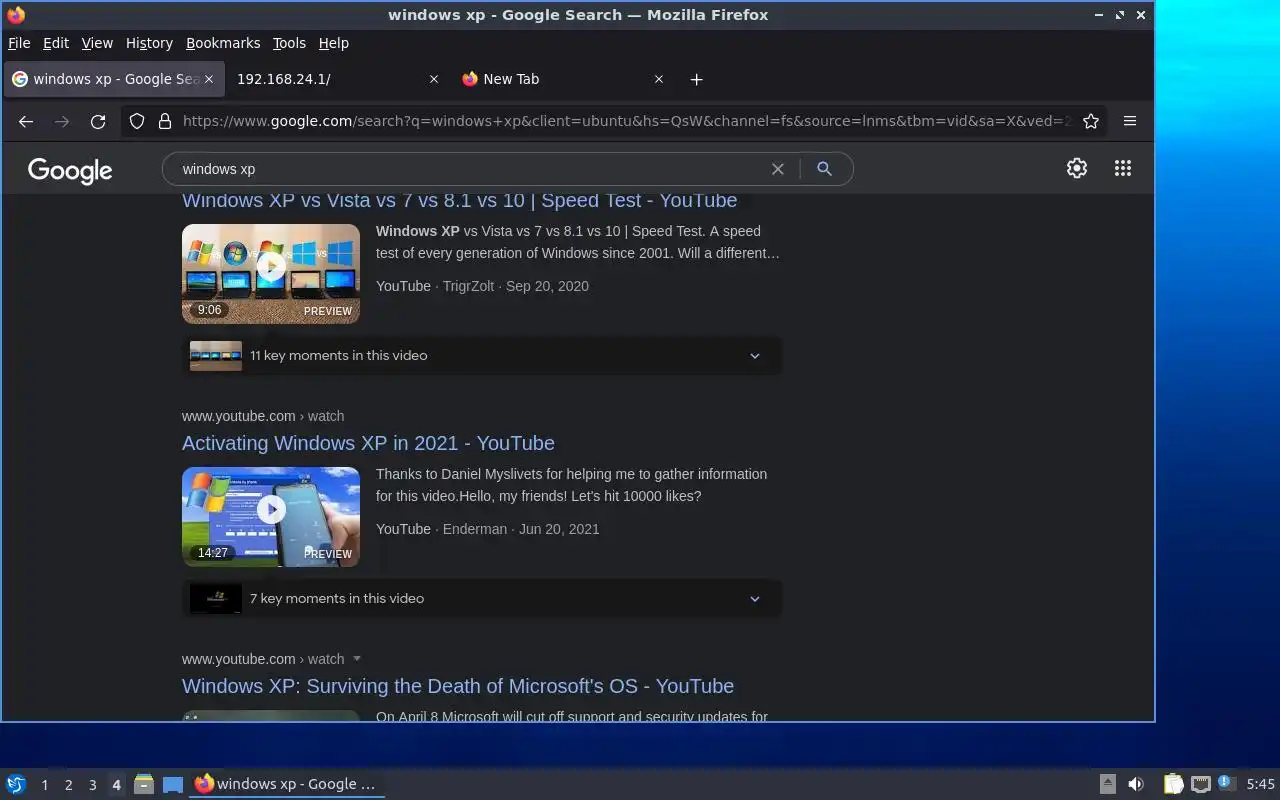
Task: Close the New Tab tab
Action: tap(658, 79)
